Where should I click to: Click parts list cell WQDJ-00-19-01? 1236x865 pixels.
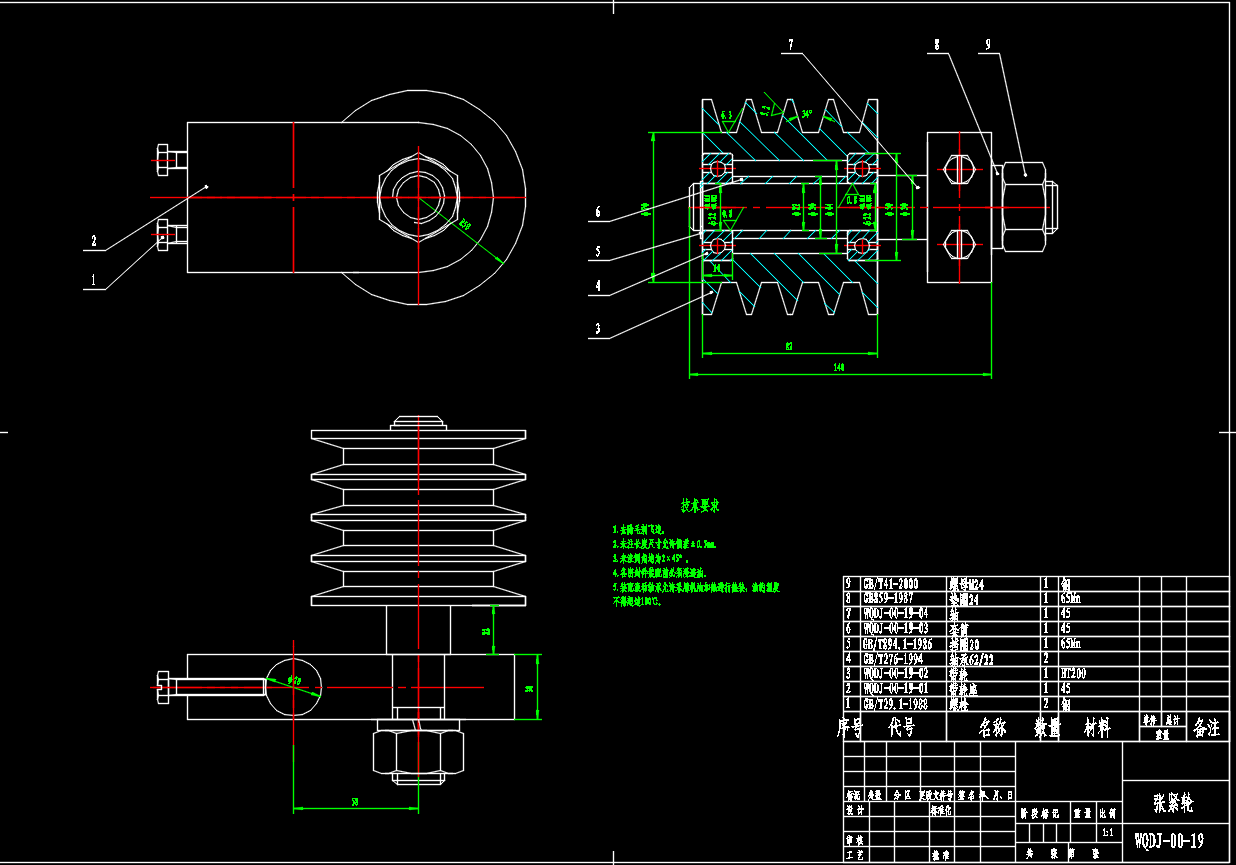click(895, 689)
